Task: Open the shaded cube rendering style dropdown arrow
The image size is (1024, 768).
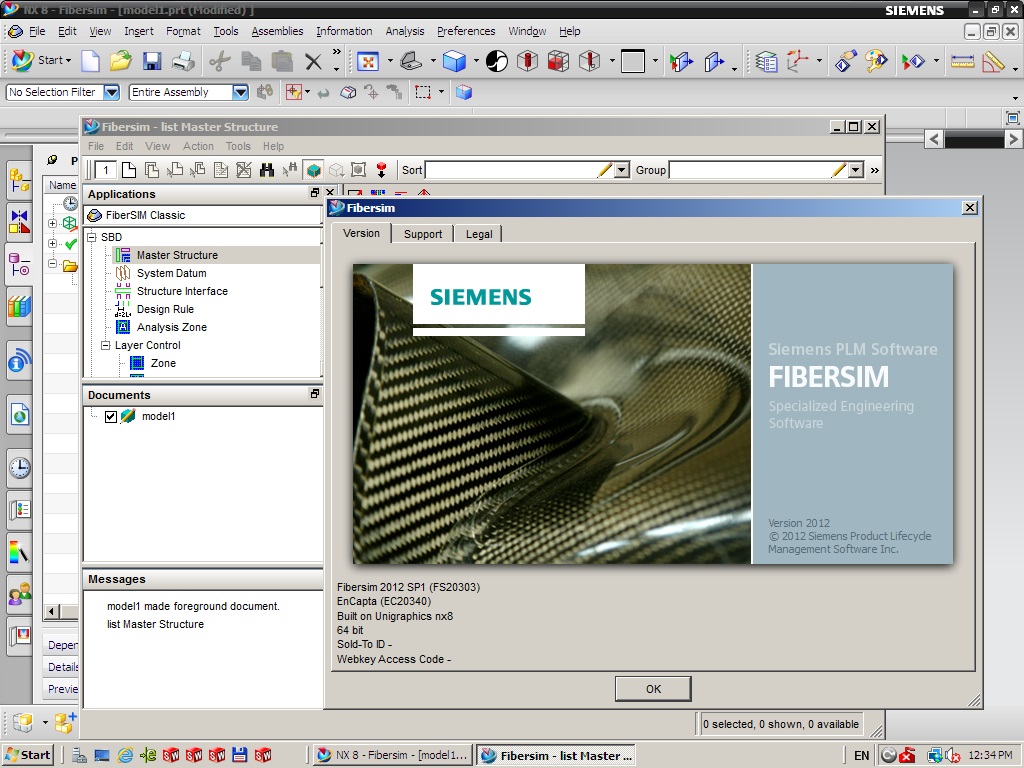Action: click(476, 61)
